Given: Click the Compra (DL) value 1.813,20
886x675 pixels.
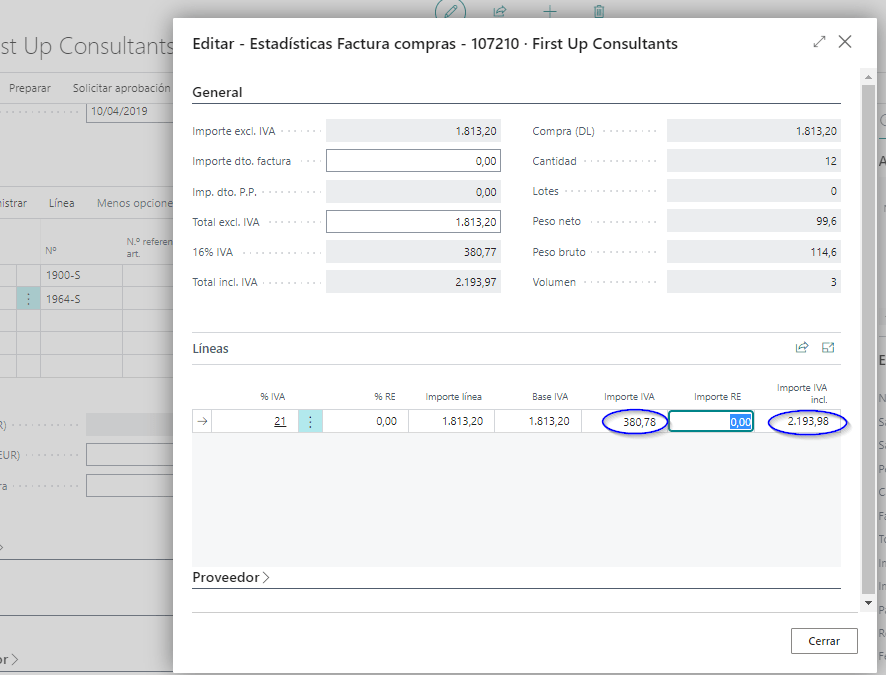Looking at the screenshot, I should tap(754, 131).
